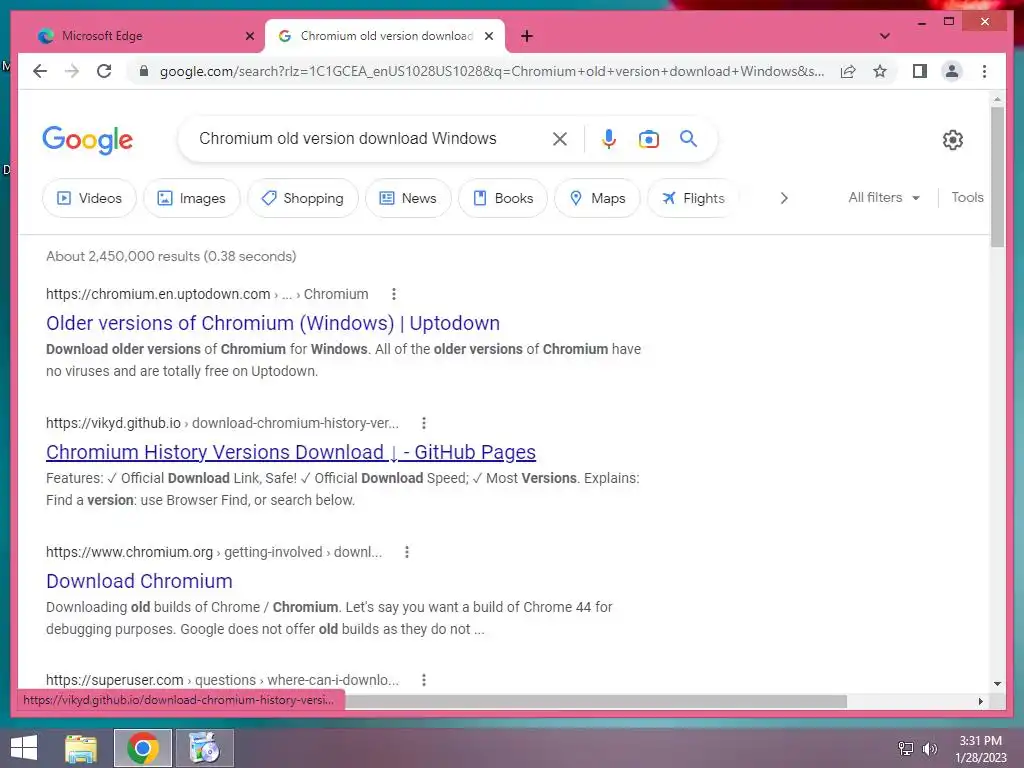Image resolution: width=1024 pixels, height=768 pixels.
Task: Open a new browser tab
Action: pyautogui.click(x=527, y=36)
